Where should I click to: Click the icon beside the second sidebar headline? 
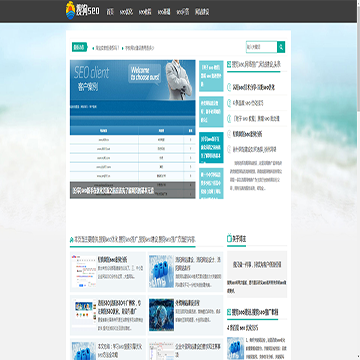(229, 103)
